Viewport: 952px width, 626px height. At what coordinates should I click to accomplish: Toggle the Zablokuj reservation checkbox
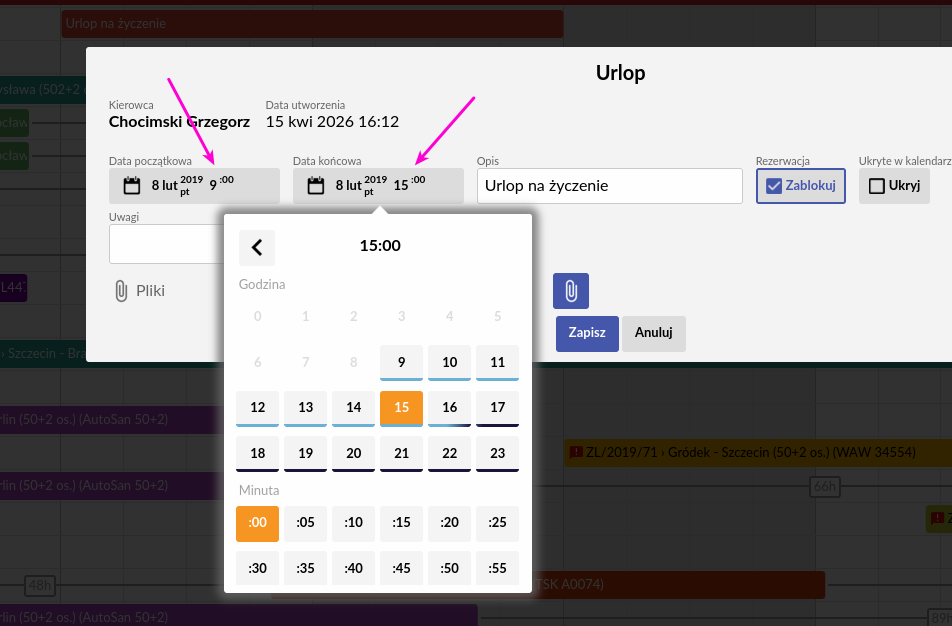coord(773,186)
